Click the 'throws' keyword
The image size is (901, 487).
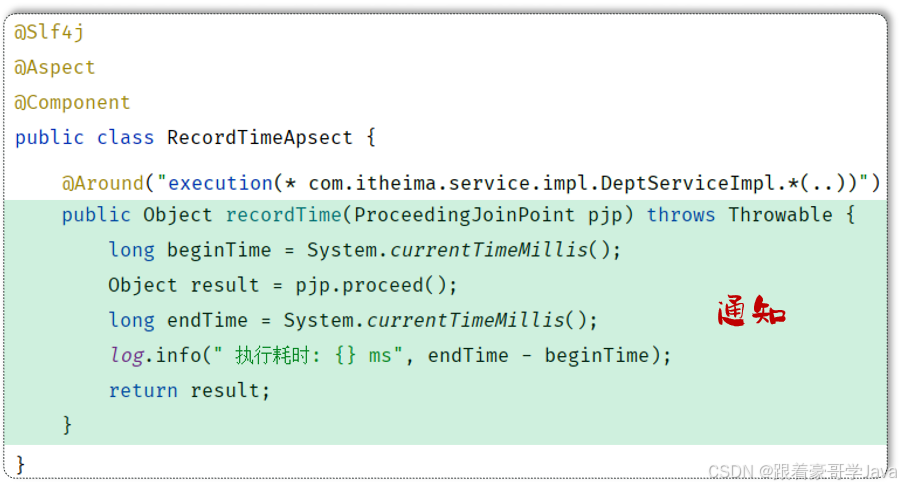681,215
